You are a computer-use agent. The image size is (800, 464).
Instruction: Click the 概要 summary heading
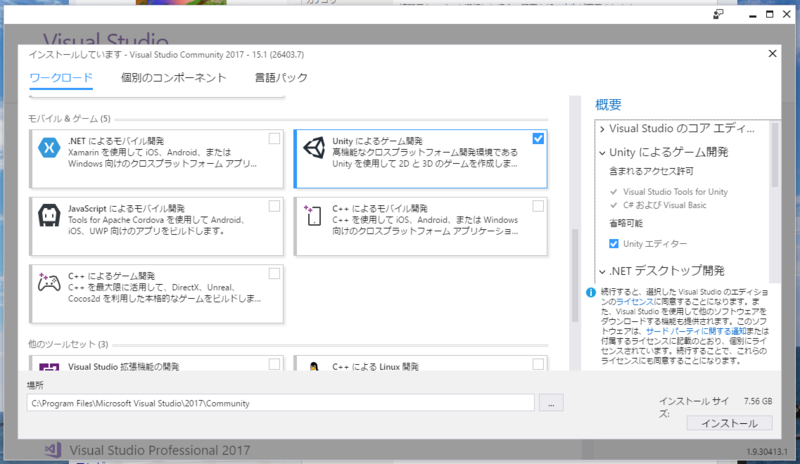point(608,105)
